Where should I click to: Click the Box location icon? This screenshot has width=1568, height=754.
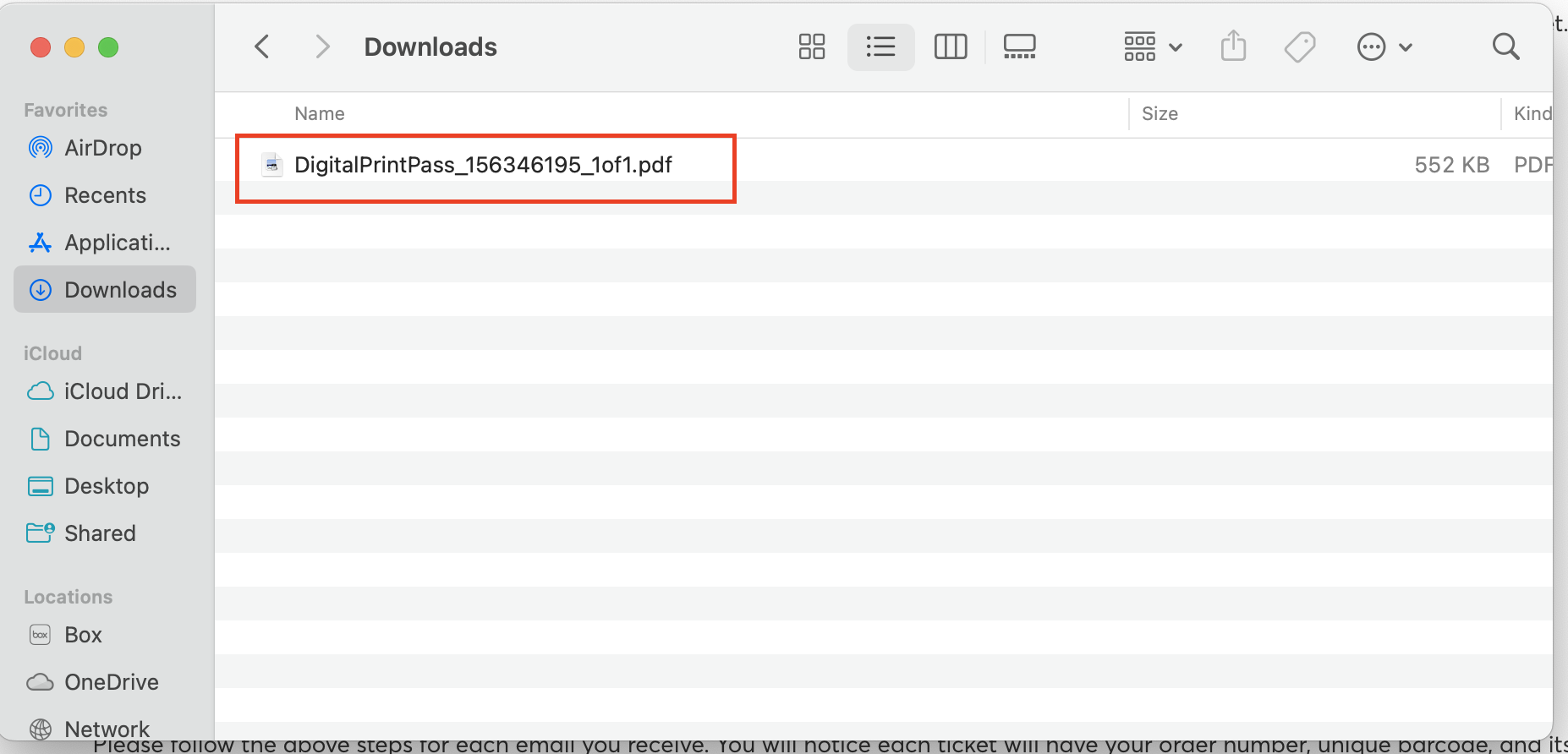pos(41,635)
